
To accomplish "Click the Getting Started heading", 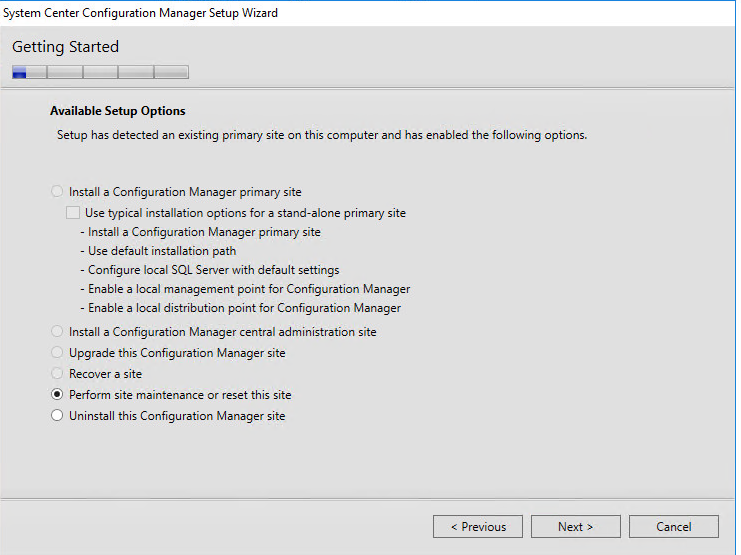I will click(66, 46).
